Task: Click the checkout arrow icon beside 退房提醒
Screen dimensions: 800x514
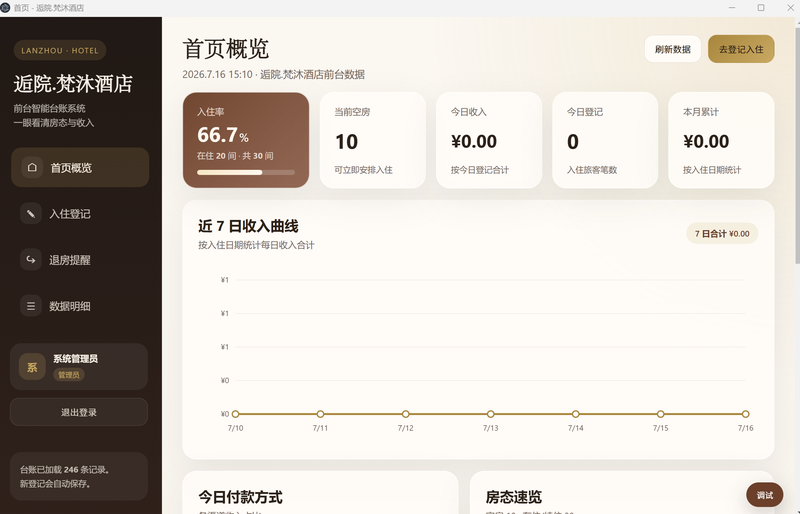Action: (31, 260)
